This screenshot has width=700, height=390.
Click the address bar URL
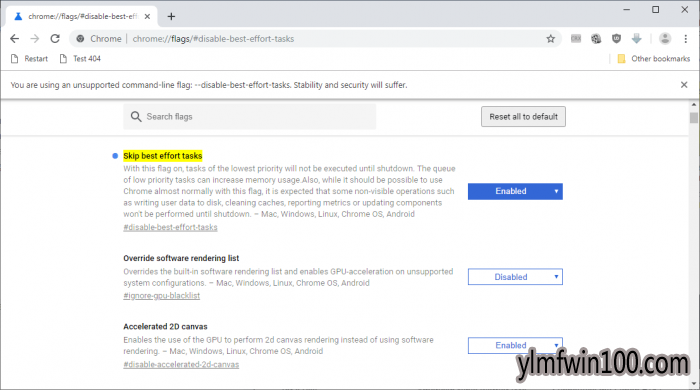pyautogui.click(x=213, y=39)
